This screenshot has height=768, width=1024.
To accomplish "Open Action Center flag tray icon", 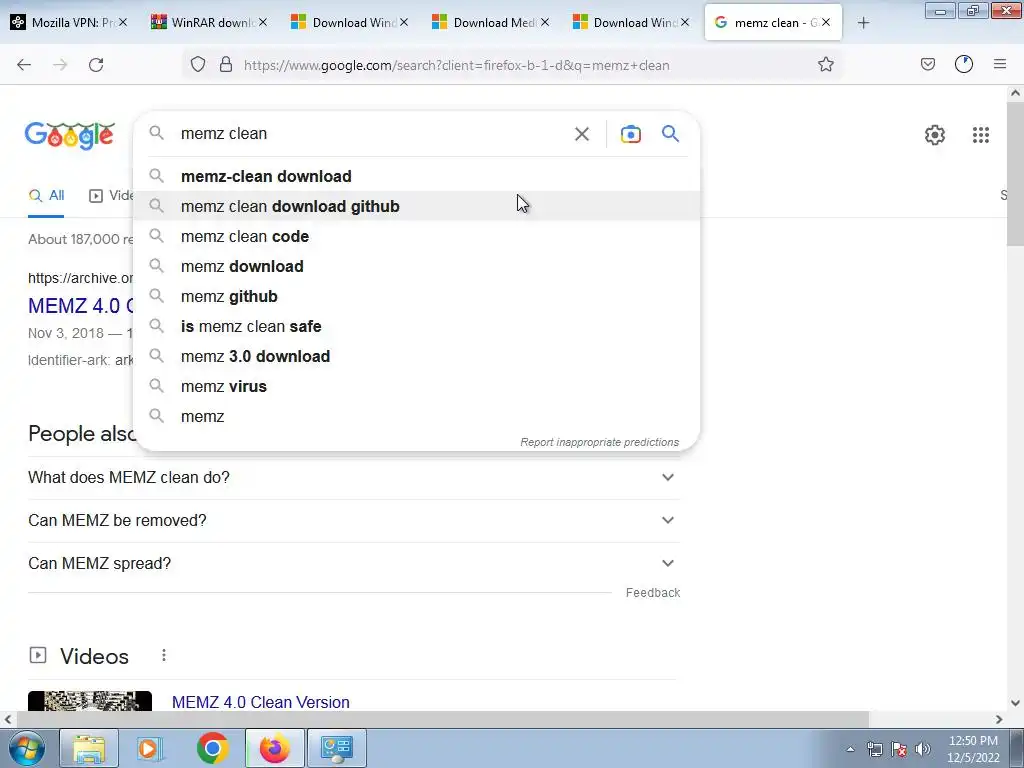I will tap(899, 749).
